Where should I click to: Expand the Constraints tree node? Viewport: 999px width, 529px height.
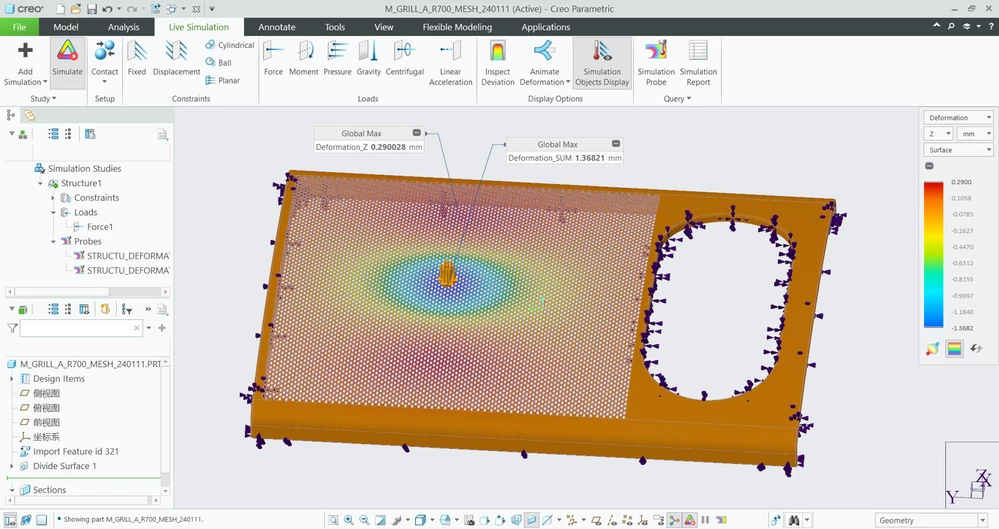[53, 198]
